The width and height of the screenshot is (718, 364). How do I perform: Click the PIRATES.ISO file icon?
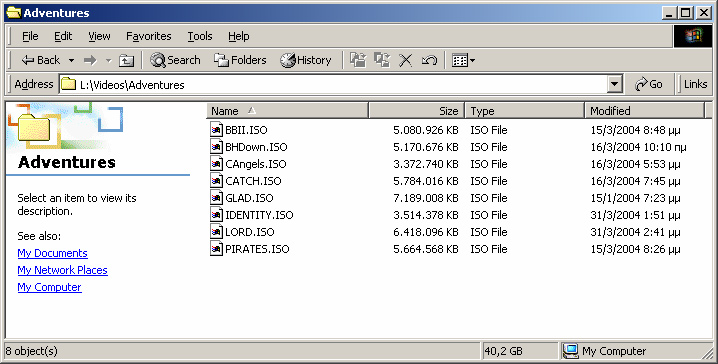click(x=217, y=248)
